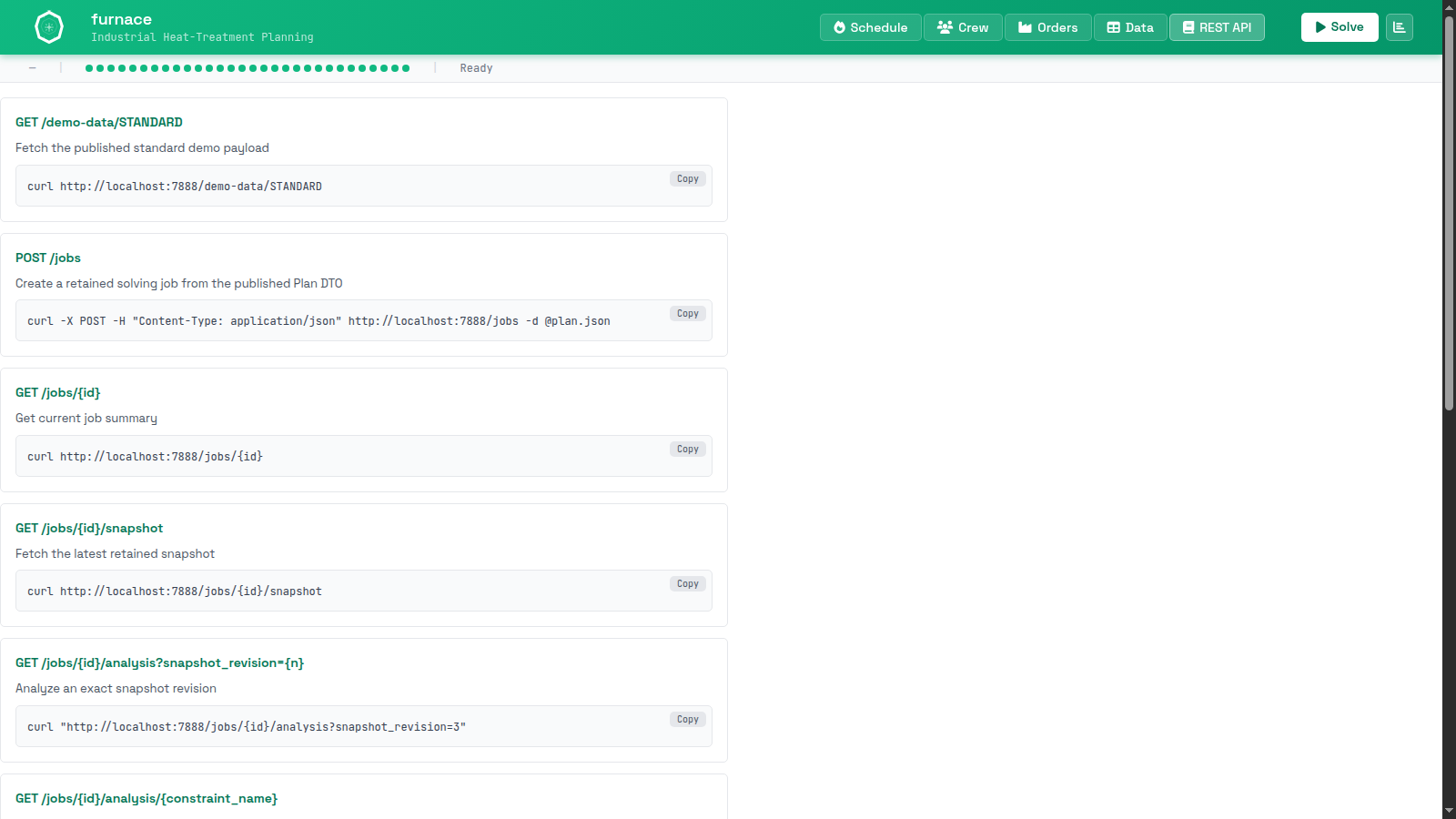The height and width of the screenshot is (819, 1456).
Task: Click the 'furnace' app title
Action: (121, 19)
